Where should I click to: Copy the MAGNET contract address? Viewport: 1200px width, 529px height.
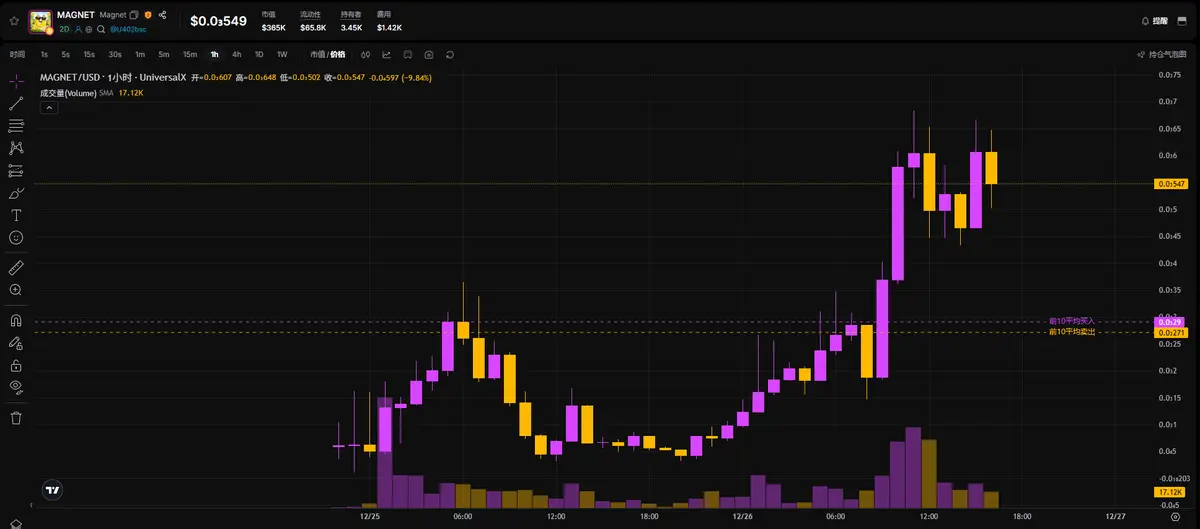(x=134, y=15)
